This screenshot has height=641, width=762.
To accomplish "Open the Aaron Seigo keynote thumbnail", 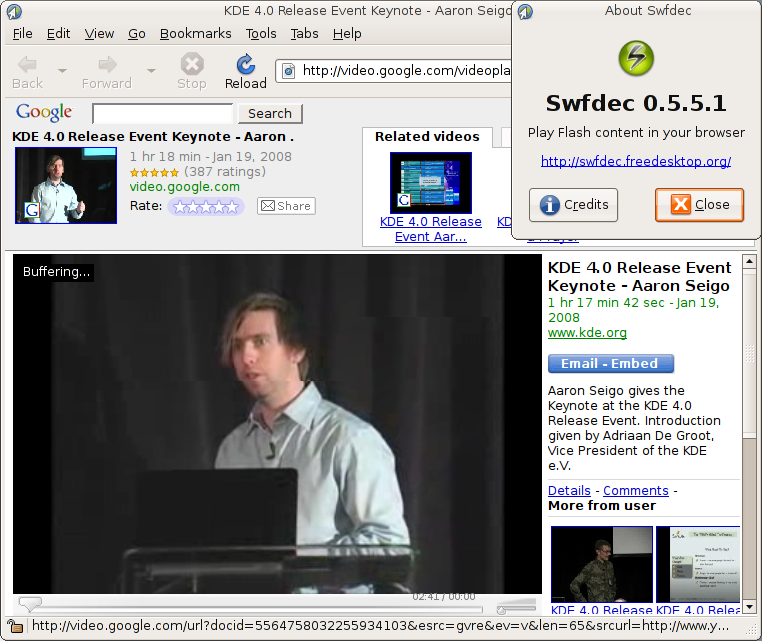I will pos(66,185).
